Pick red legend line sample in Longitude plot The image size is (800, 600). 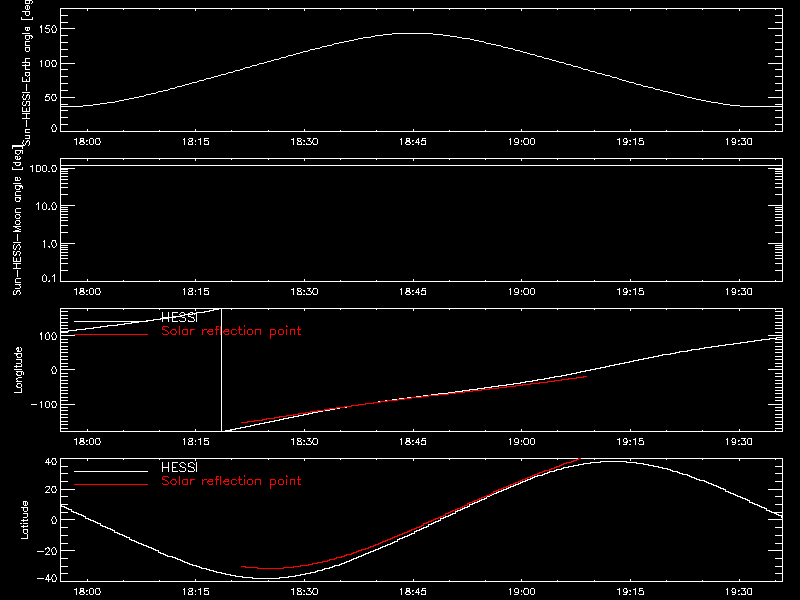coord(111,335)
